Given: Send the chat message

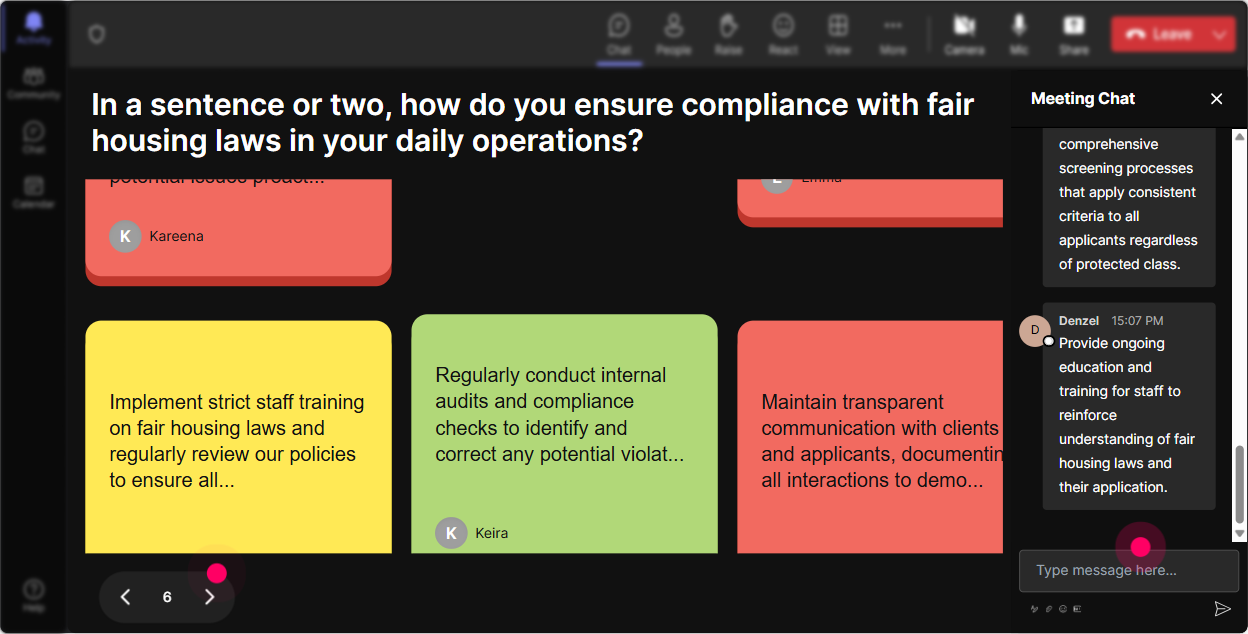Looking at the screenshot, I should point(1222,609).
